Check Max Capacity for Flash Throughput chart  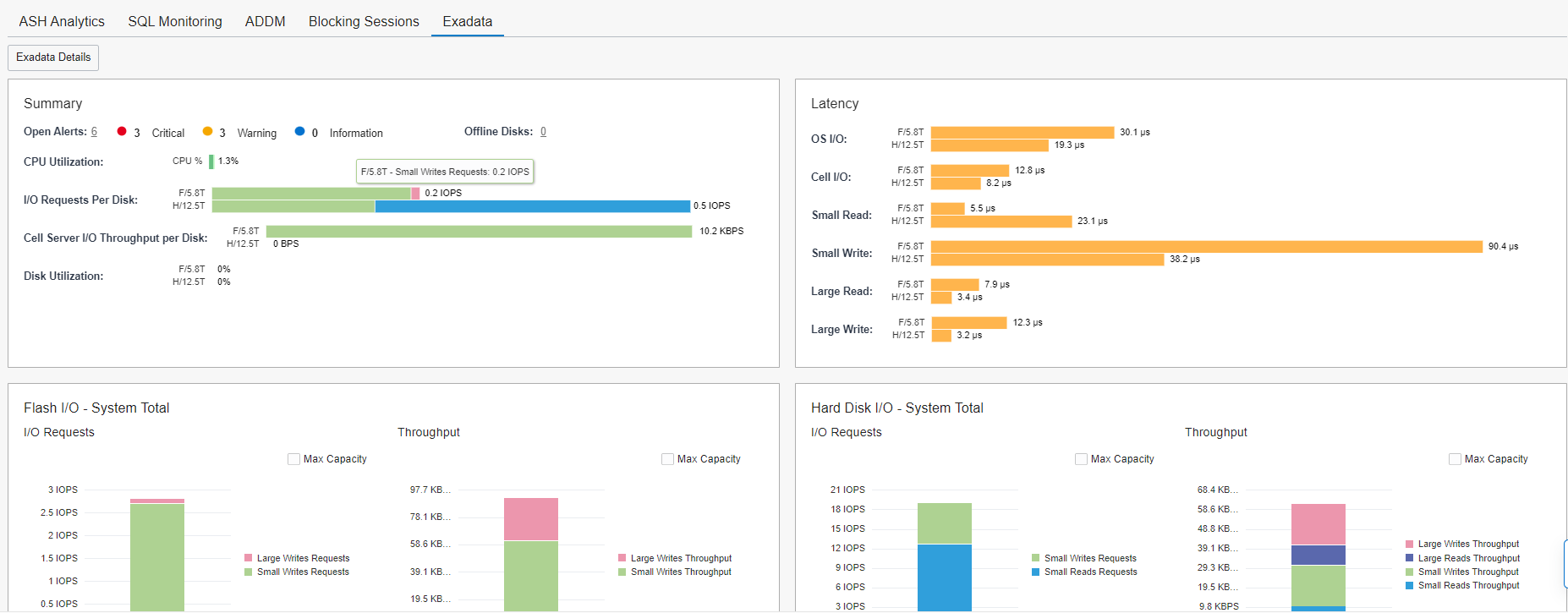(x=667, y=459)
